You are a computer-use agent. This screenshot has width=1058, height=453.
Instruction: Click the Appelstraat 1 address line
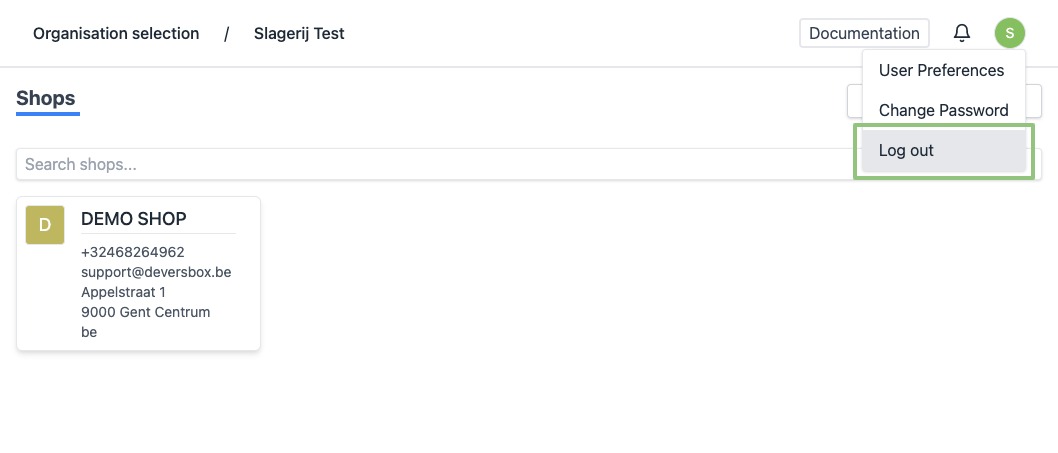tap(123, 292)
